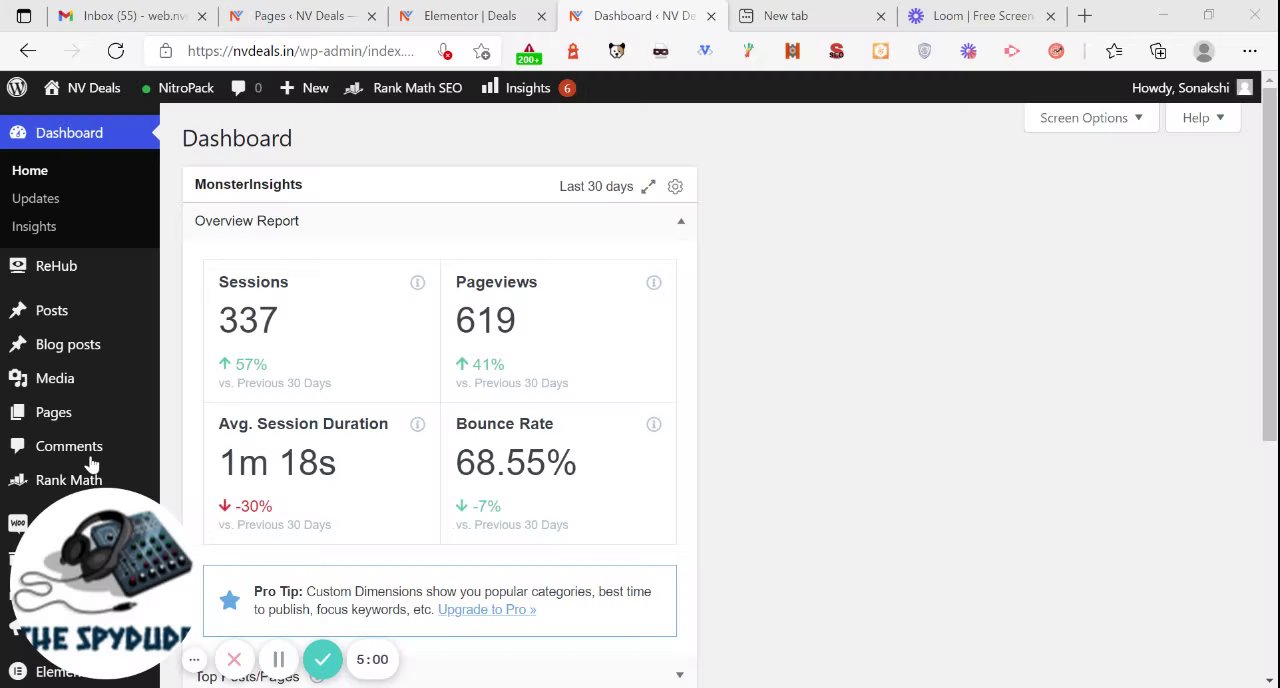Image resolution: width=1280 pixels, height=688 pixels.
Task: Select the Last 30 days date range
Action: tap(596, 186)
